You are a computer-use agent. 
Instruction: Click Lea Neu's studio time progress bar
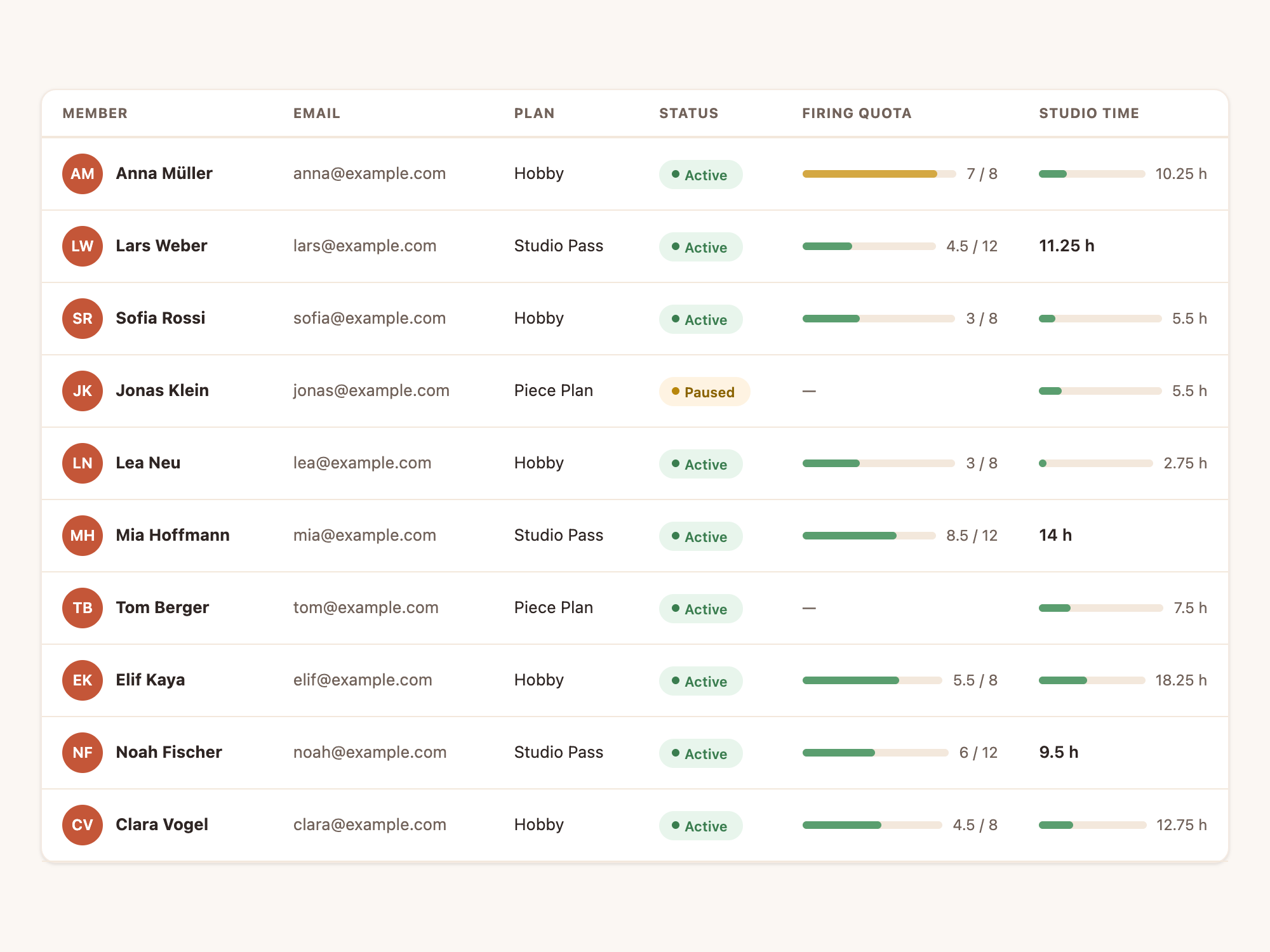pyautogui.click(x=1096, y=463)
